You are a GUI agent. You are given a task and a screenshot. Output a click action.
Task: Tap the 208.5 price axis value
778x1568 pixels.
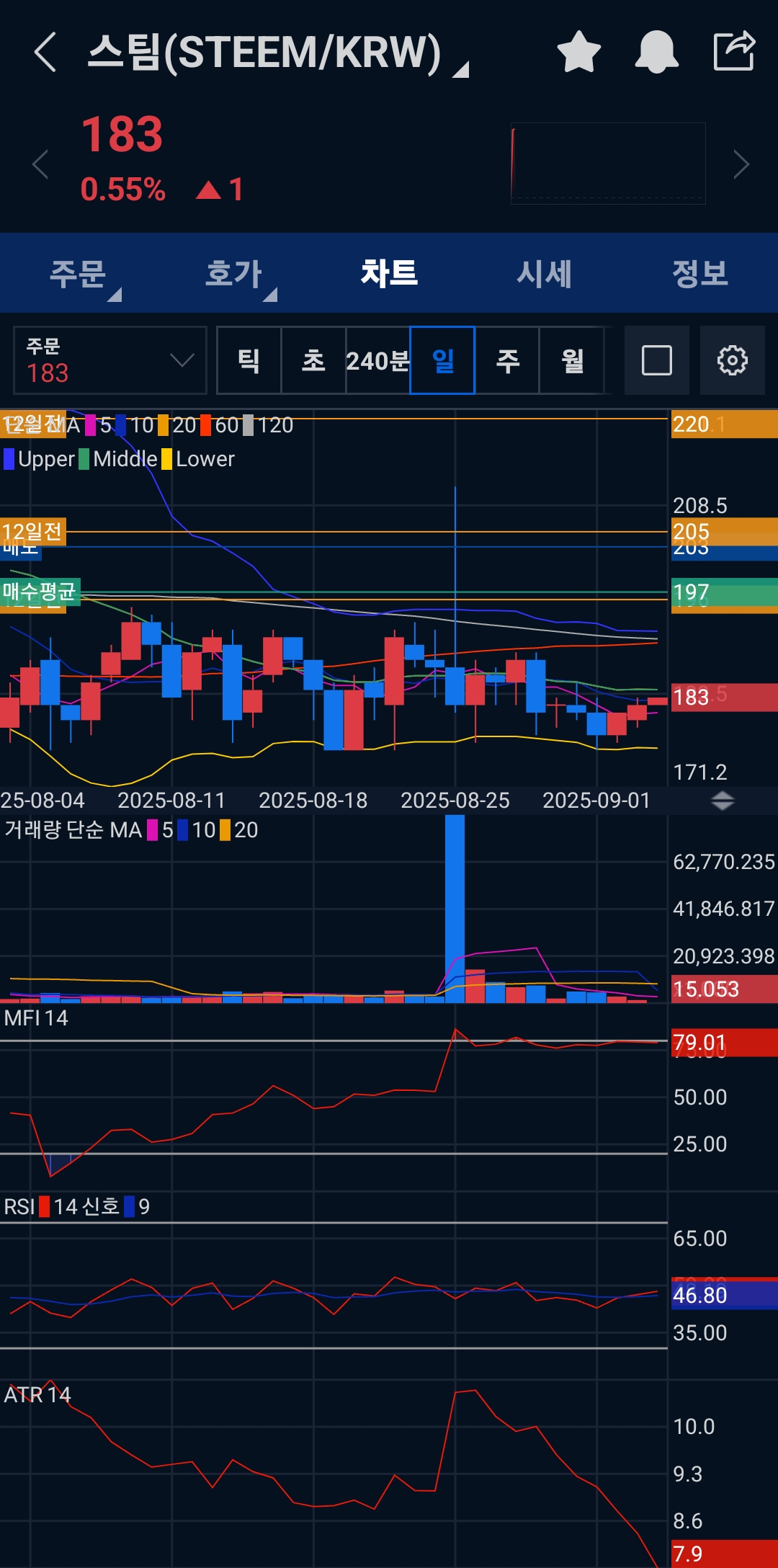[699, 505]
